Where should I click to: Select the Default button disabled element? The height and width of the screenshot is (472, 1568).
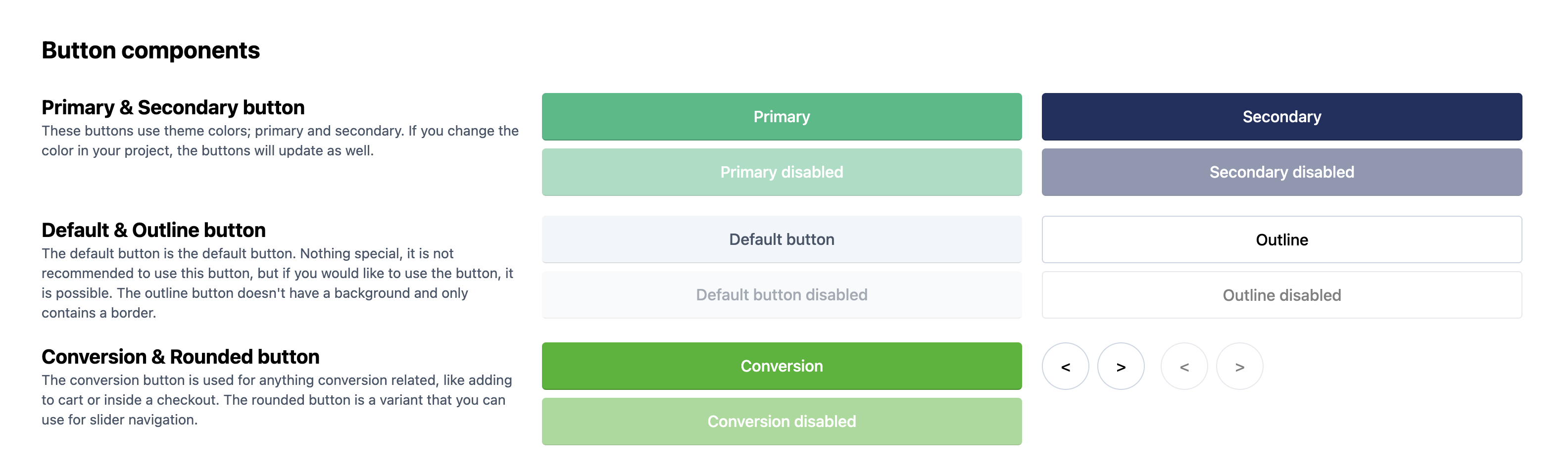pyautogui.click(x=782, y=295)
